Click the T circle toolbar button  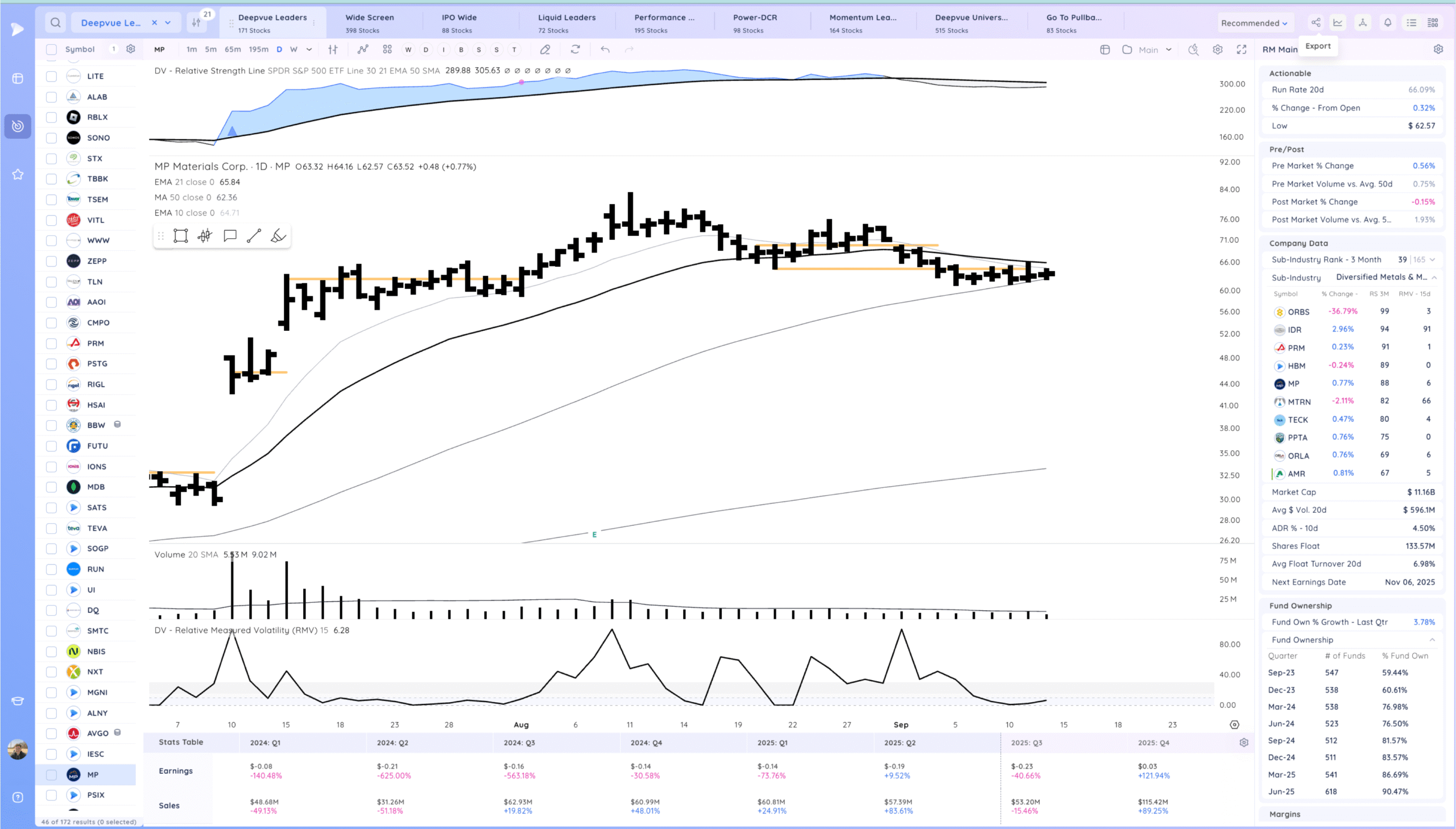click(x=514, y=49)
